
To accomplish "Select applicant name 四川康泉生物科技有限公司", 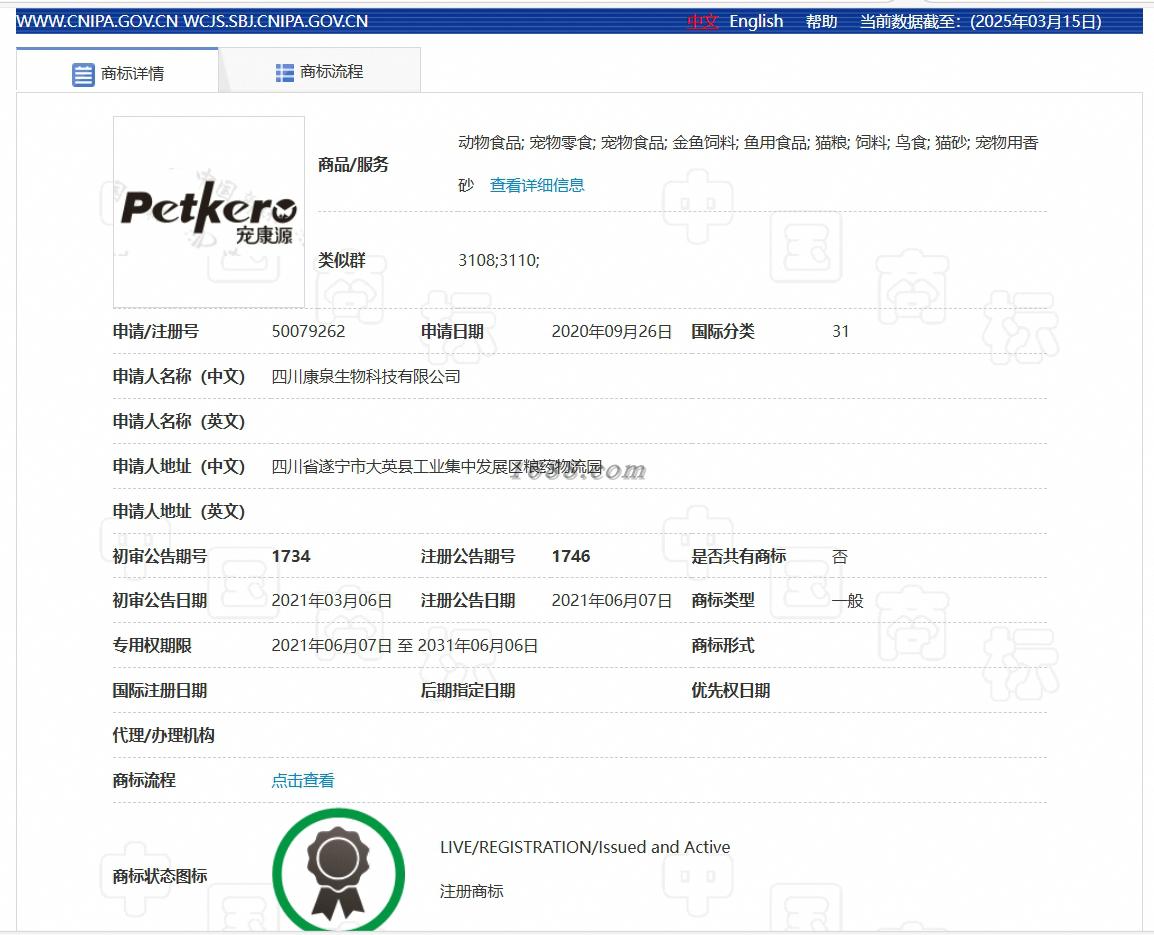I will (x=366, y=377).
